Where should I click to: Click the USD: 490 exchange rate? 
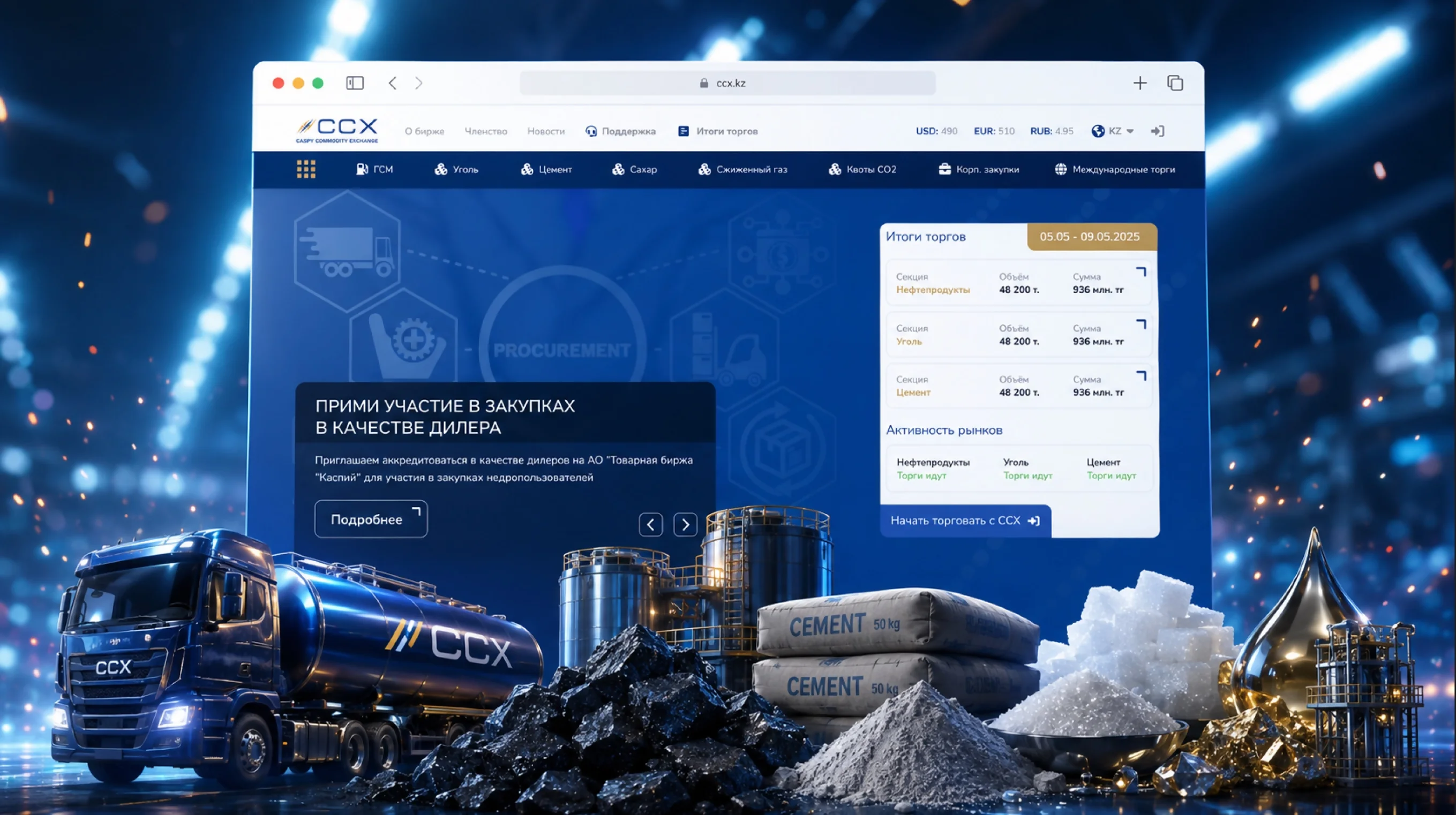[936, 131]
